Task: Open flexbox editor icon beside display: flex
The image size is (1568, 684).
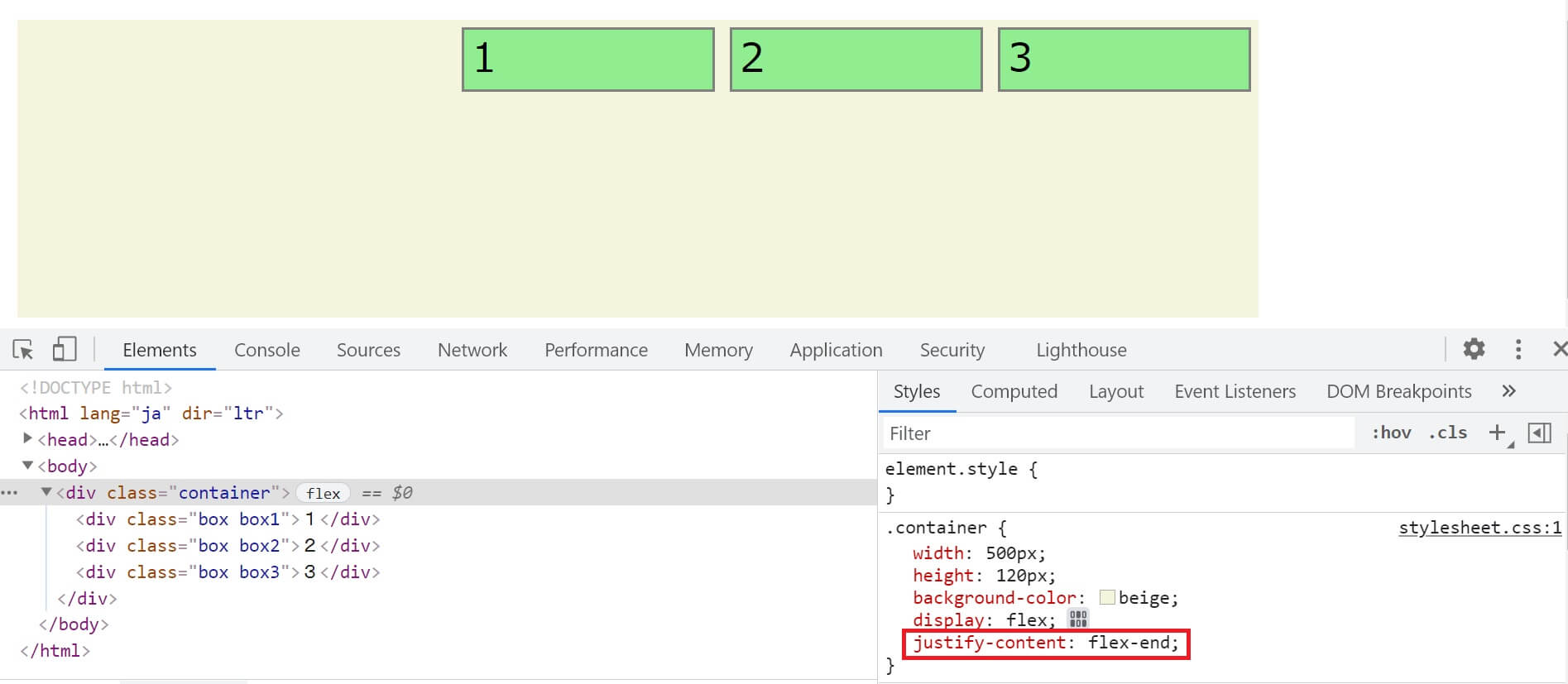Action: [1077, 619]
